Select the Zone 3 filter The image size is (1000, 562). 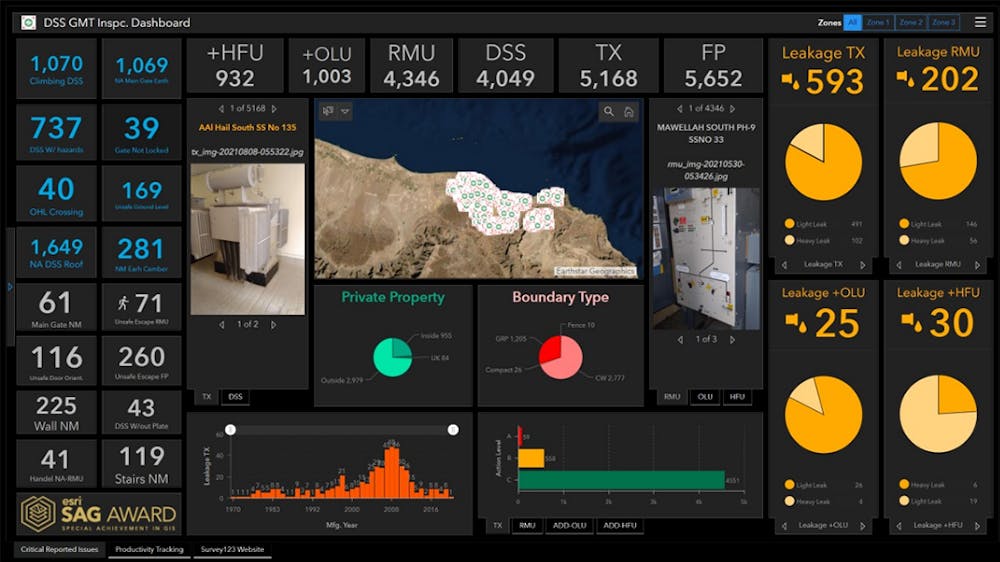944,22
